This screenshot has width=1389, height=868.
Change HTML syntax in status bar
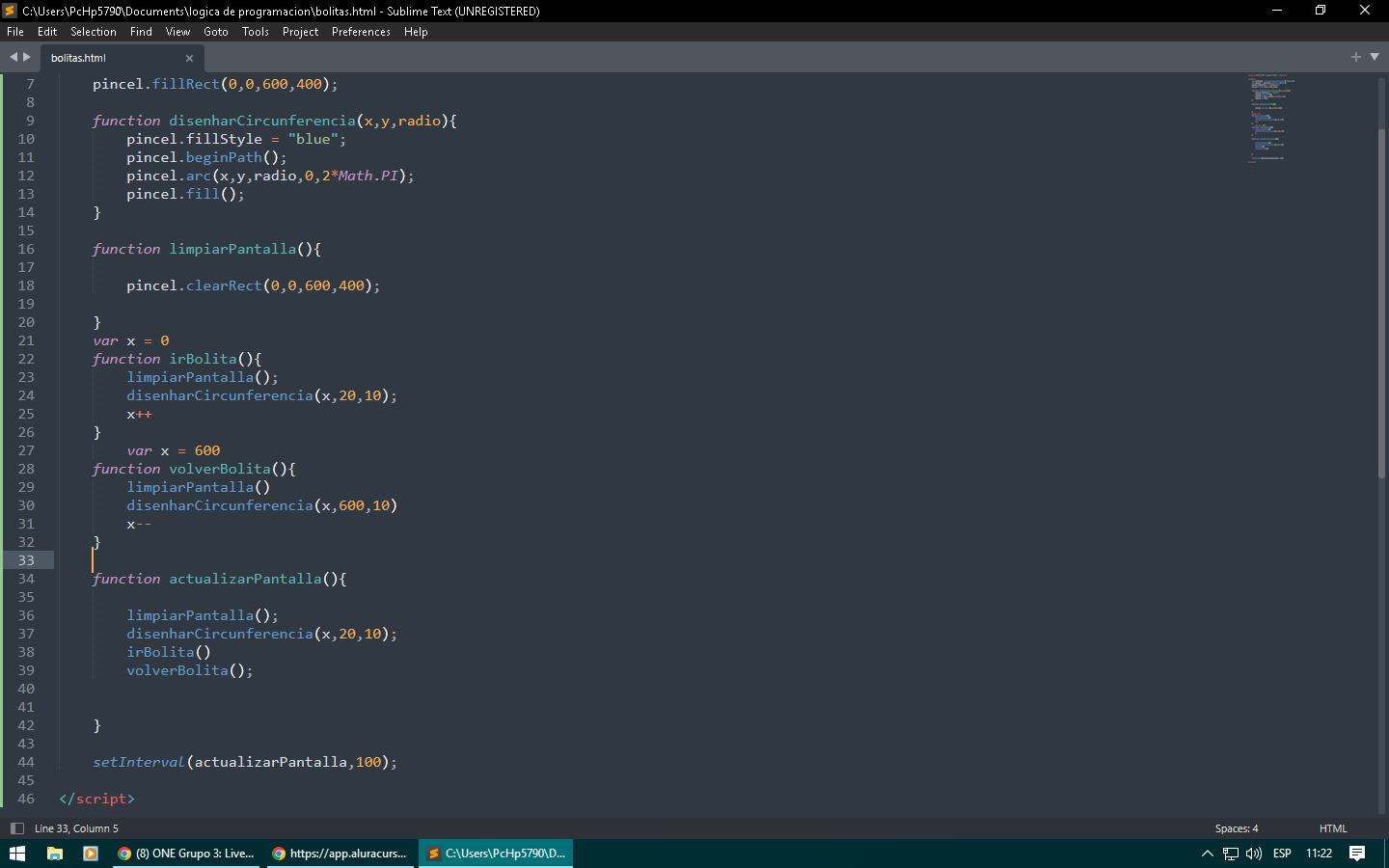[x=1333, y=828]
